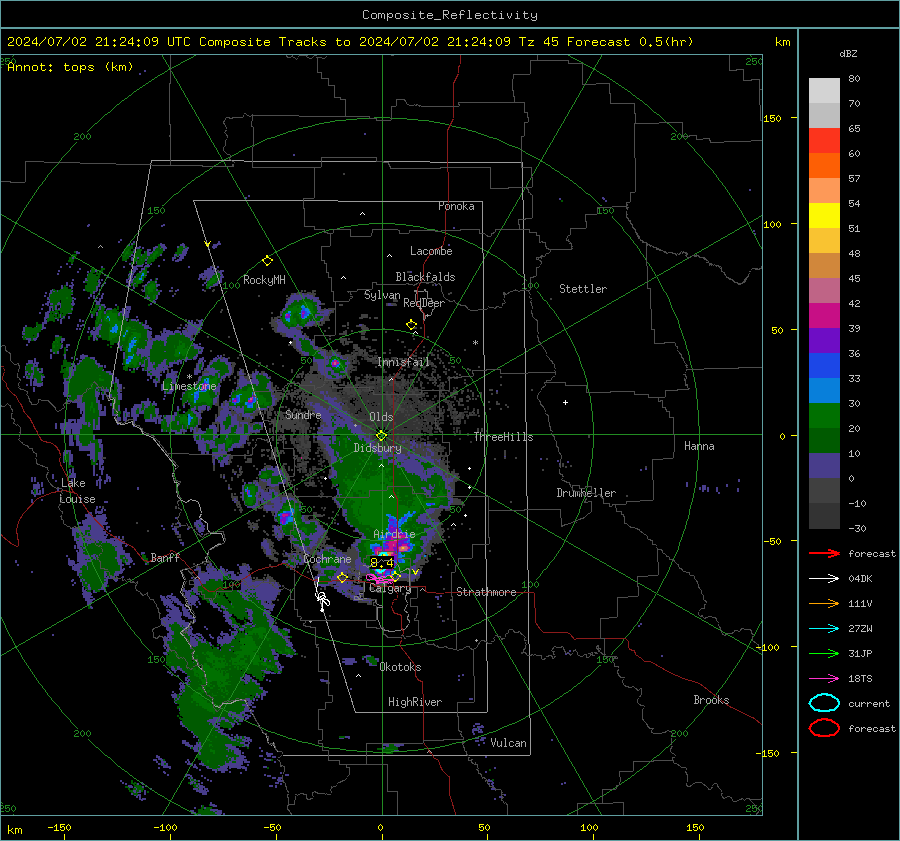Pick the purple 0-10 dBZ swatch
The width and height of the screenshot is (900, 841).
pos(824,466)
